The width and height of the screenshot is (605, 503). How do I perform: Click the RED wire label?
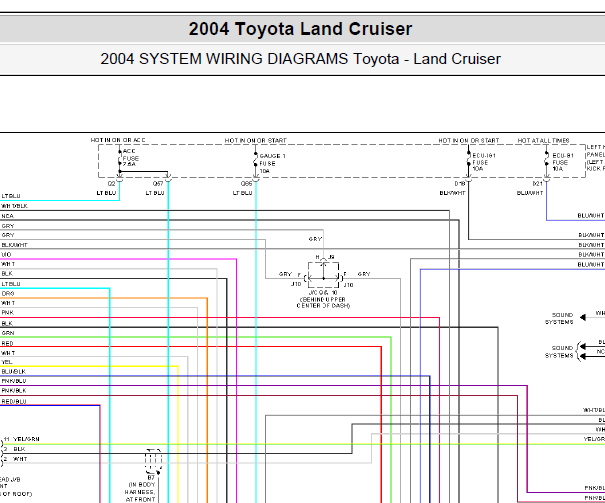point(7,343)
